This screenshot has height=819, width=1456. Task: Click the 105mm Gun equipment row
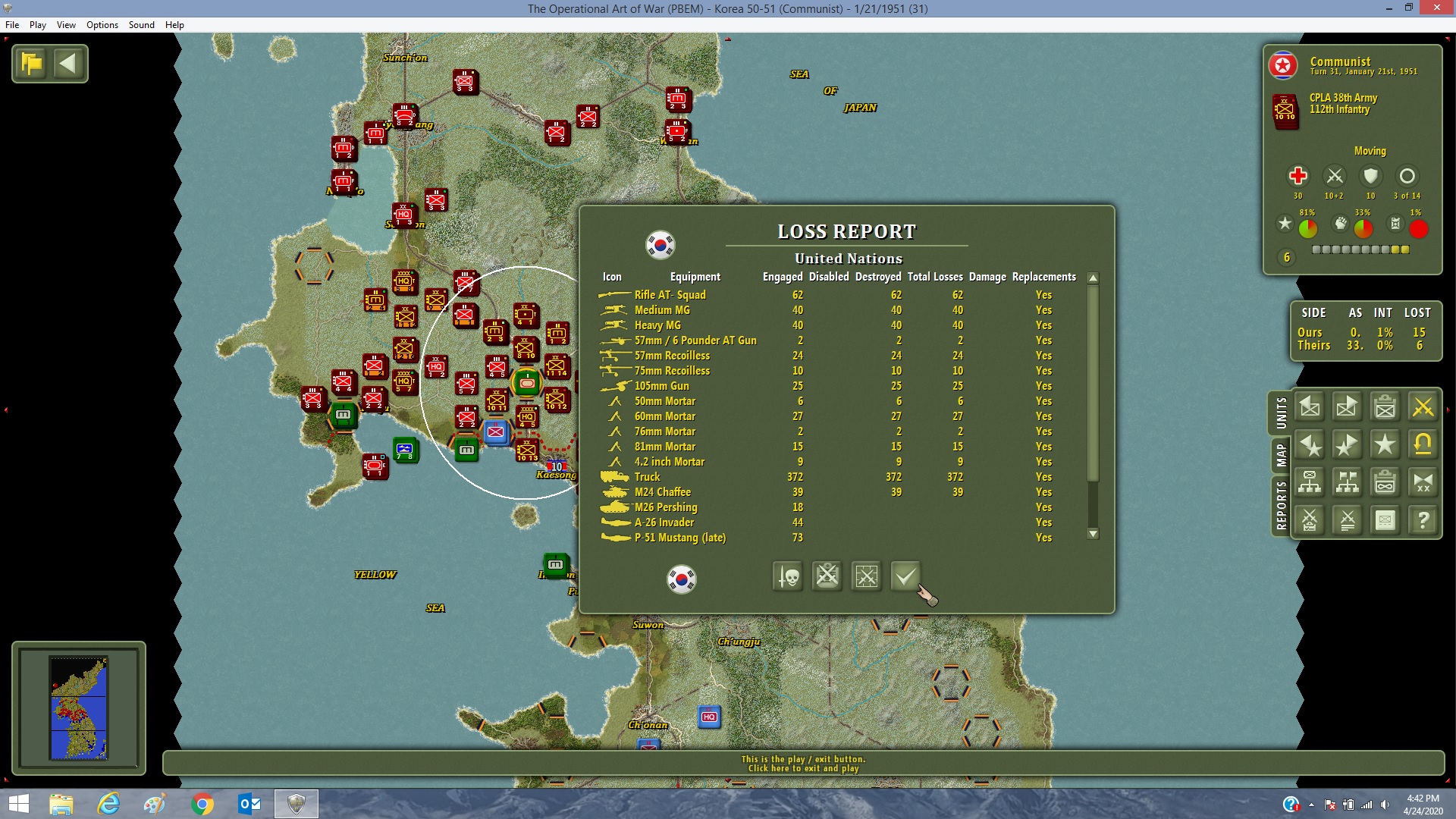pos(839,386)
